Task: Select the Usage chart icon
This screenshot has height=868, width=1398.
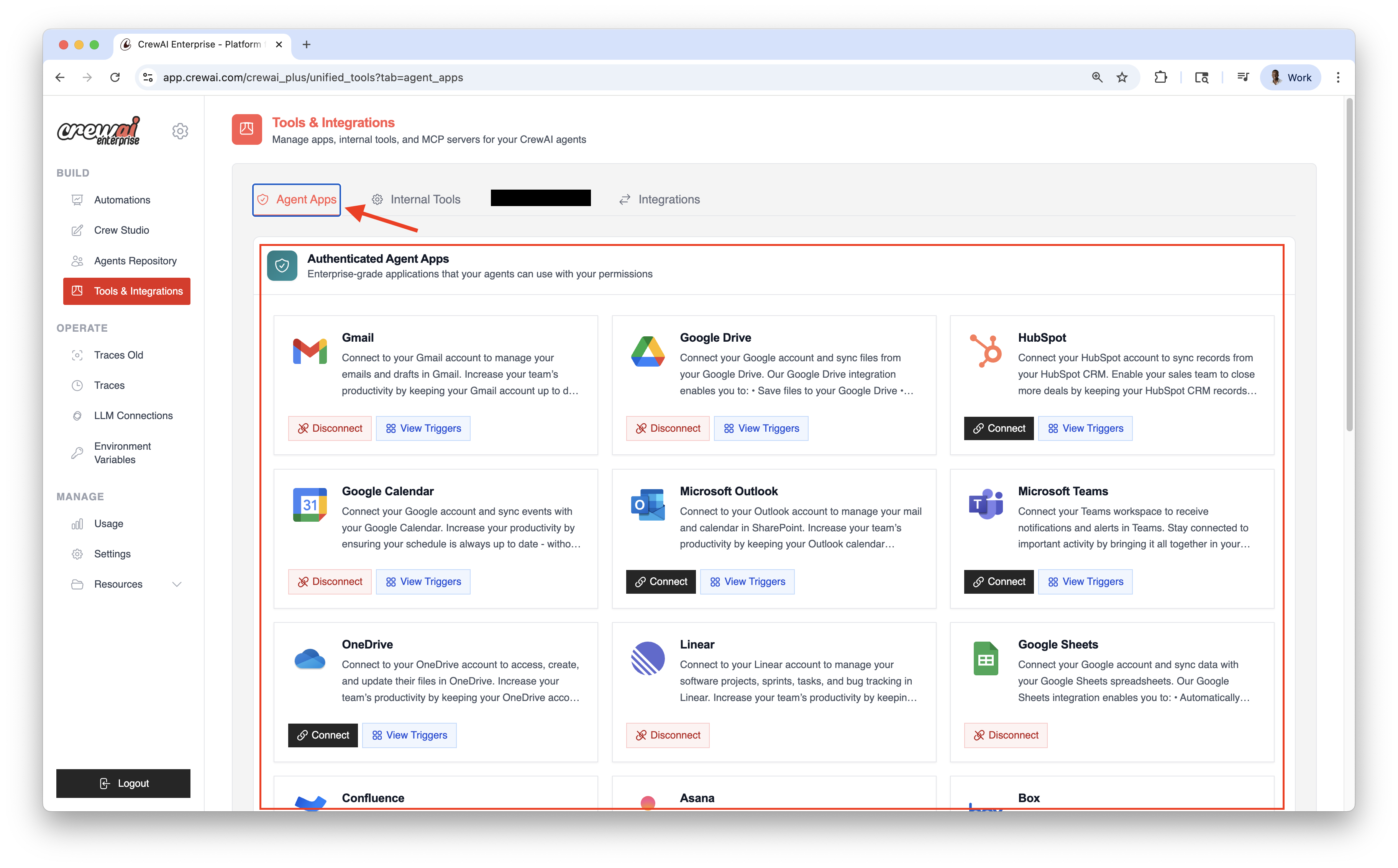Action: pyautogui.click(x=77, y=523)
